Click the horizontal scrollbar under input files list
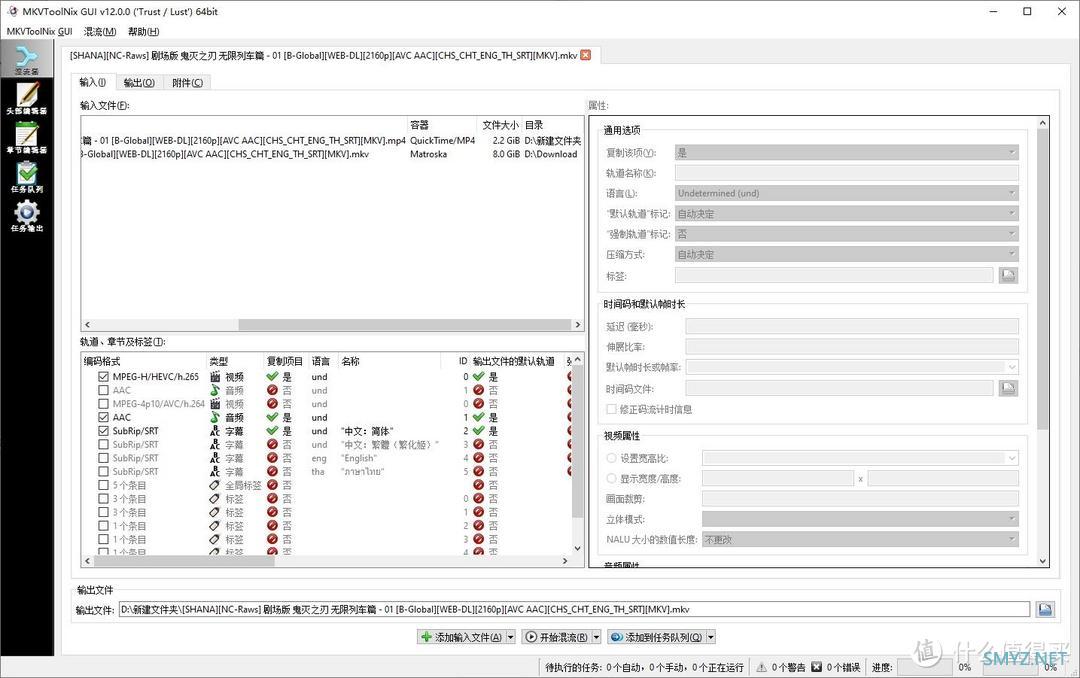 pyautogui.click(x=330, y=325)
